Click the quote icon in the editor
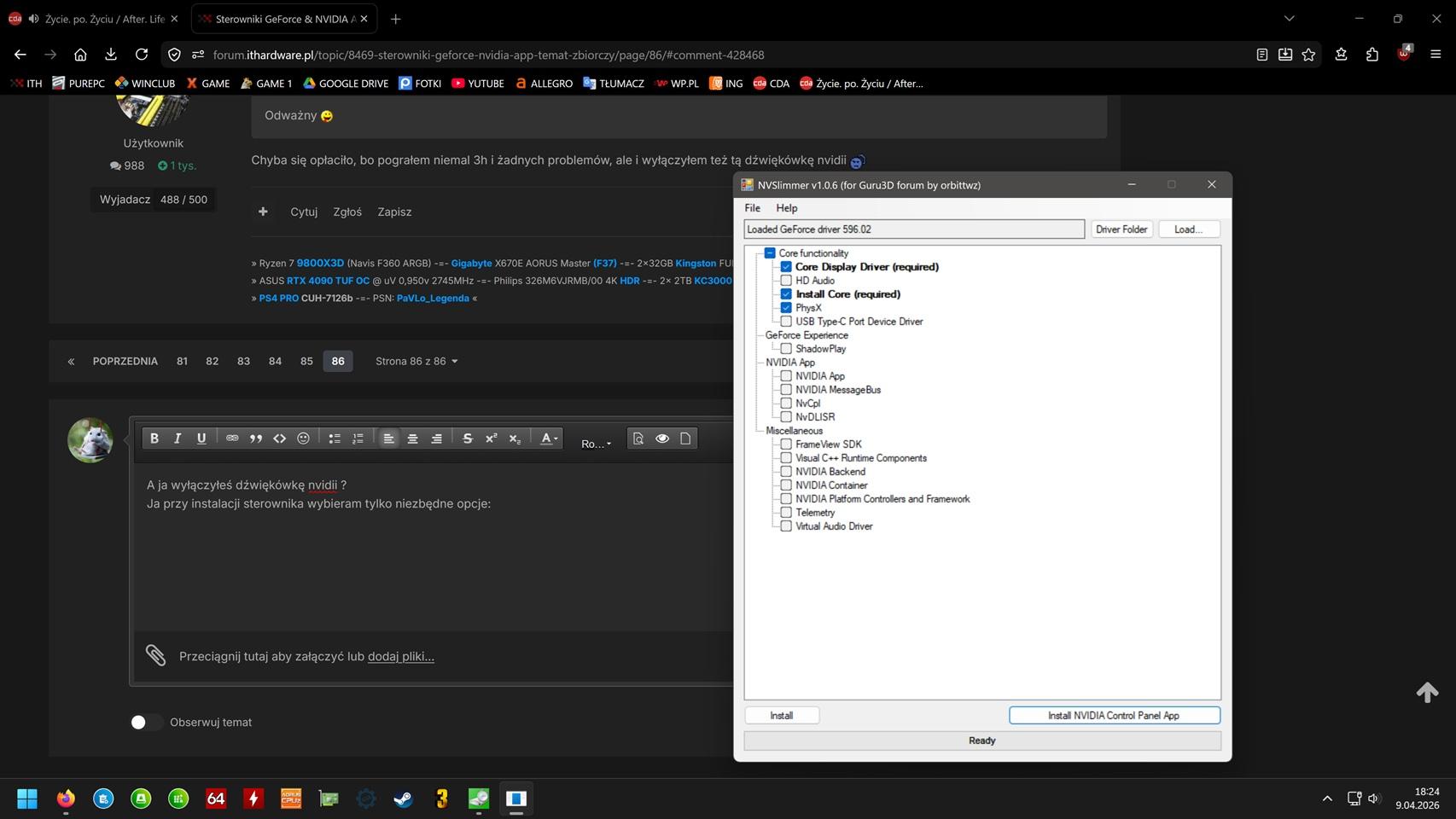Screen dimensions: 1456x819 [x=255, y=439]
